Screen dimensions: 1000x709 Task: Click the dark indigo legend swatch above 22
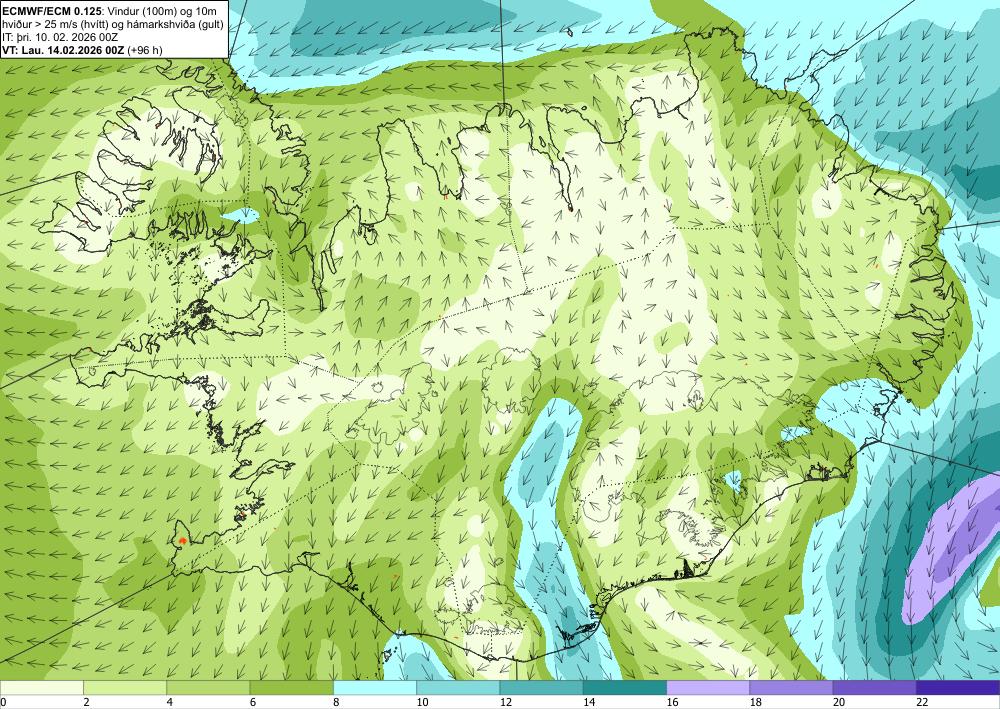[958, 688]
